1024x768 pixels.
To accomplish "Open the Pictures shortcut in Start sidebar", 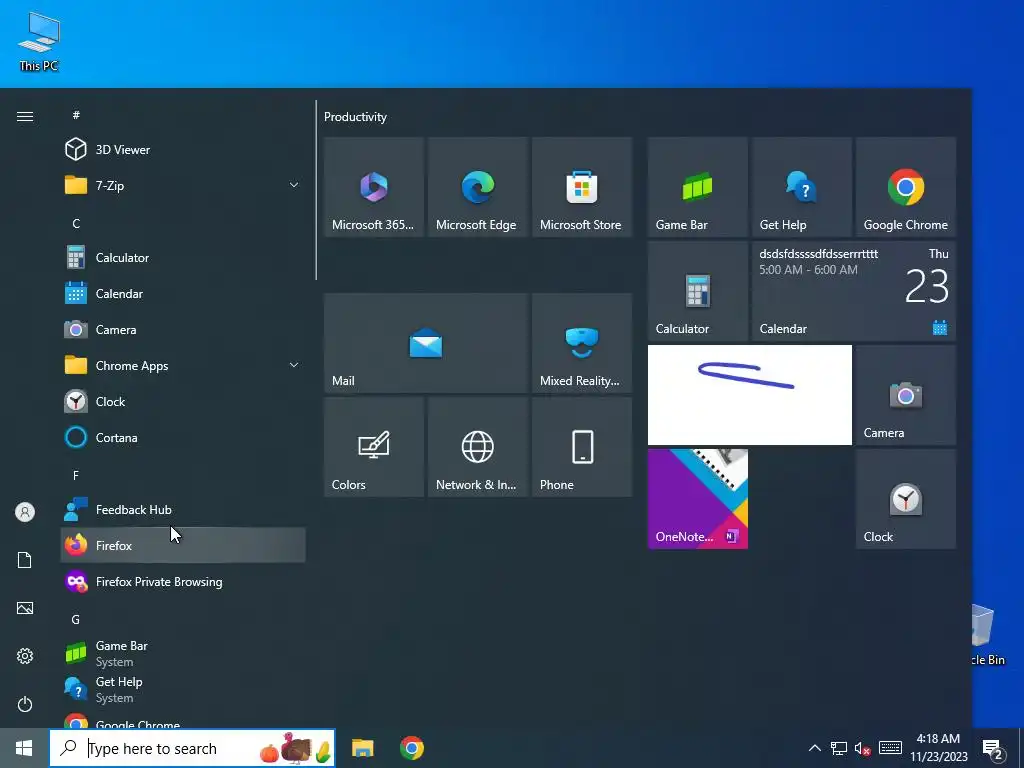I will pos(25,608).
